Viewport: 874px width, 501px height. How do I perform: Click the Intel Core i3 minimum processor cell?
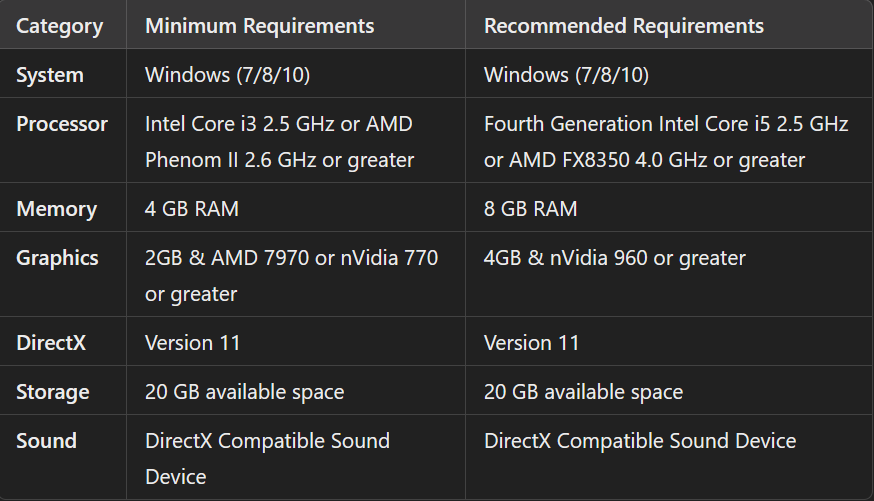click(279, 142)
